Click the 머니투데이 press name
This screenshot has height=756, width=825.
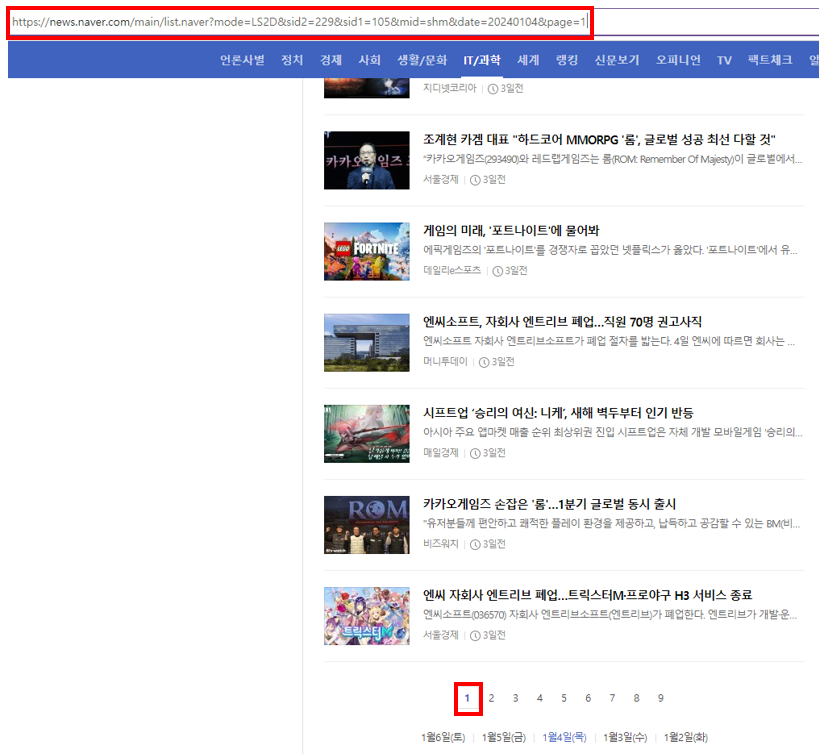click(x=445, y=361)
